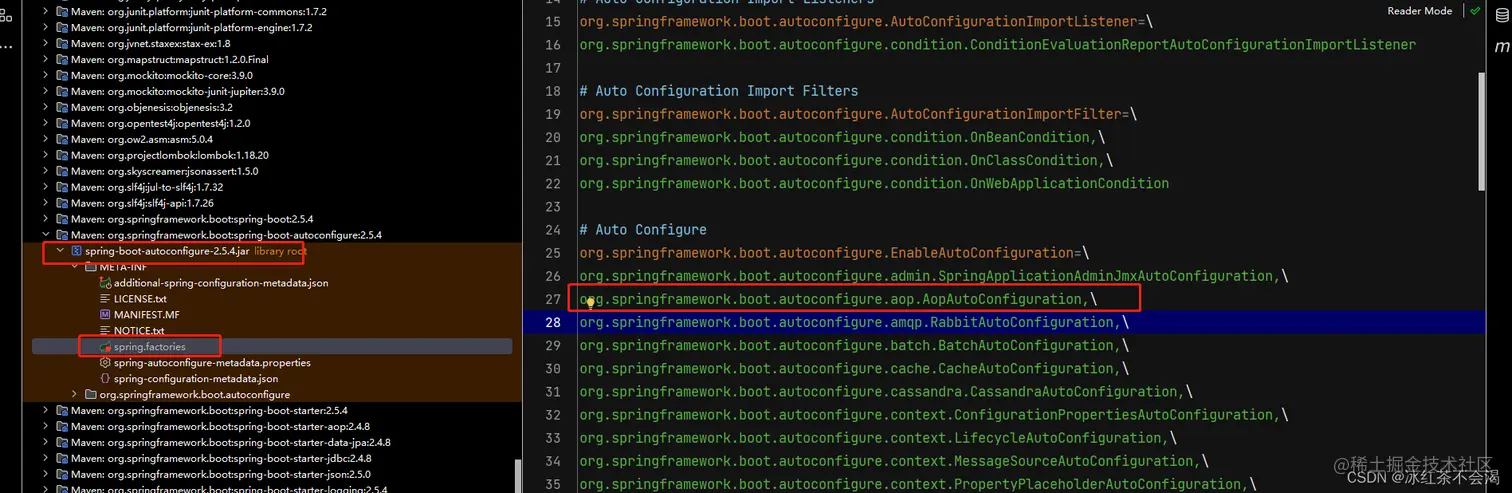
Task: Expand Maven spring-boot-starter:2.5.4 node
Action: tap(46, 410)
